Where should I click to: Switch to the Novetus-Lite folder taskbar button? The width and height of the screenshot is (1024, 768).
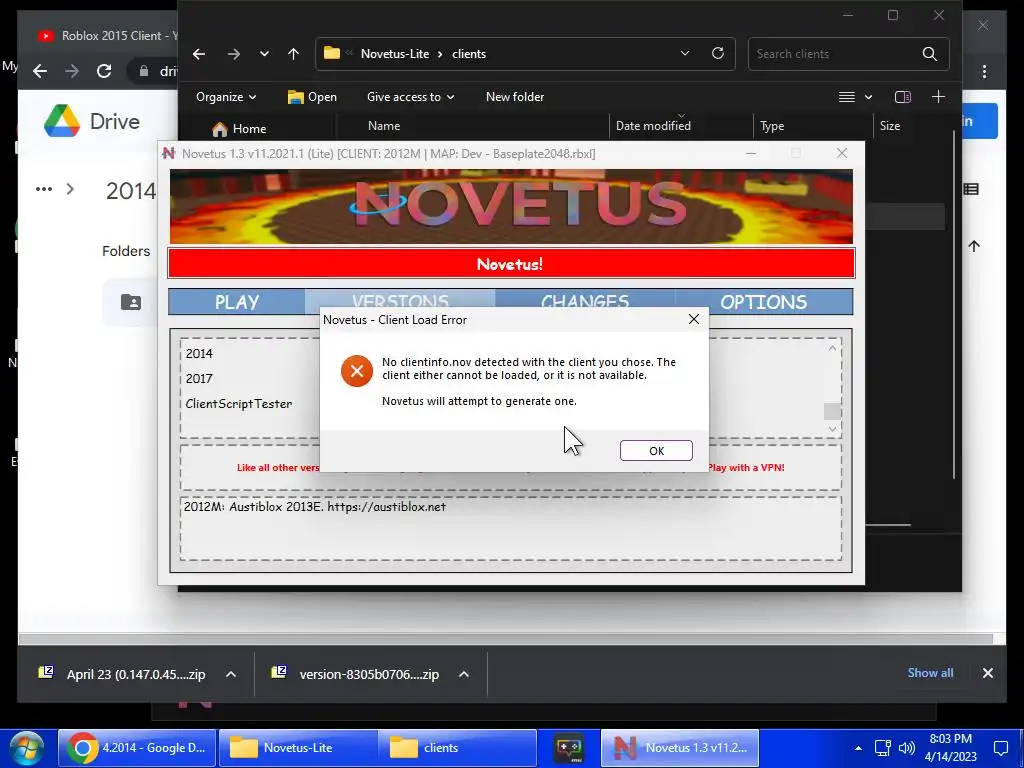(298, 748)
